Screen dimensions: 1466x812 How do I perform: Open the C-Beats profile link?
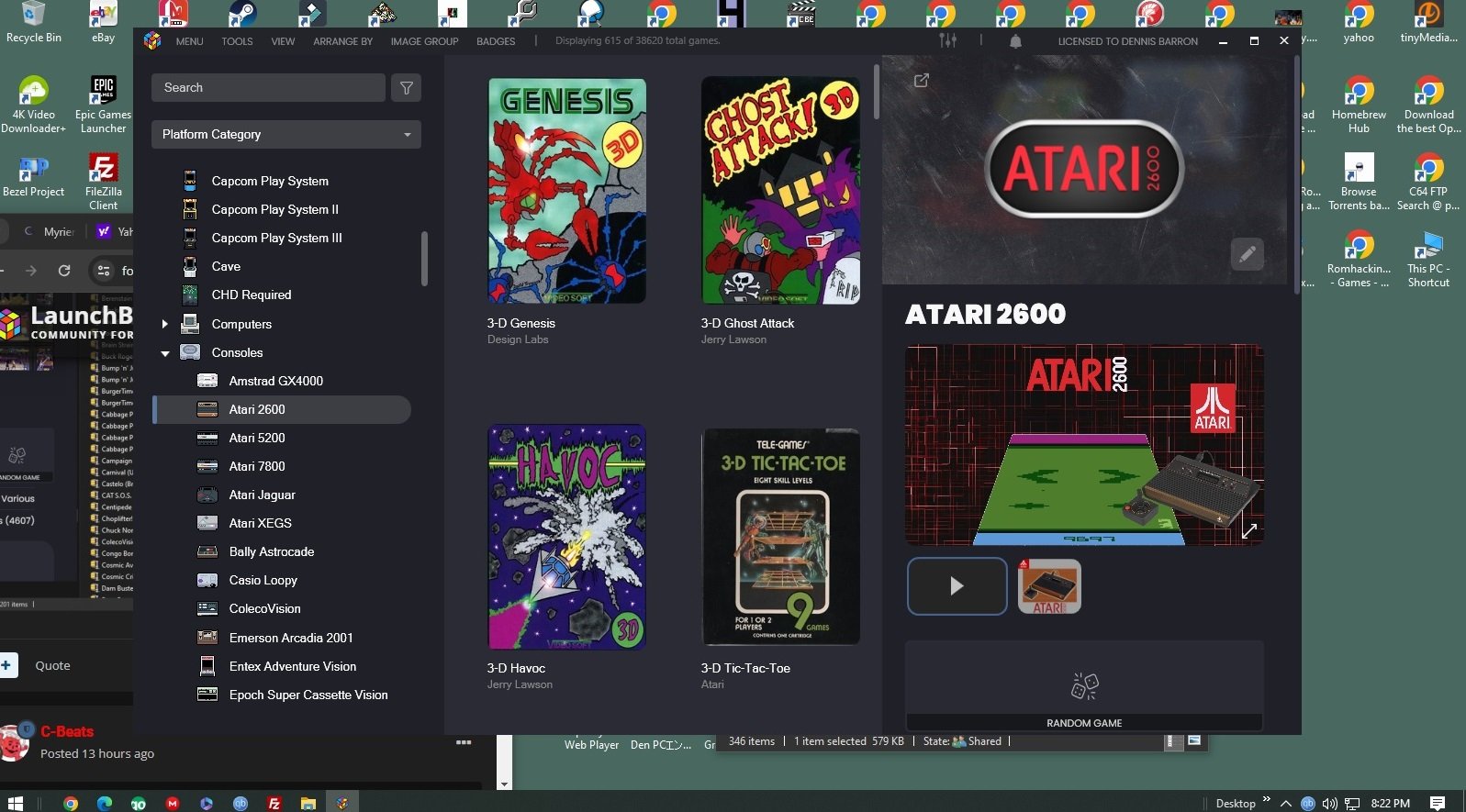click(67, 731)
